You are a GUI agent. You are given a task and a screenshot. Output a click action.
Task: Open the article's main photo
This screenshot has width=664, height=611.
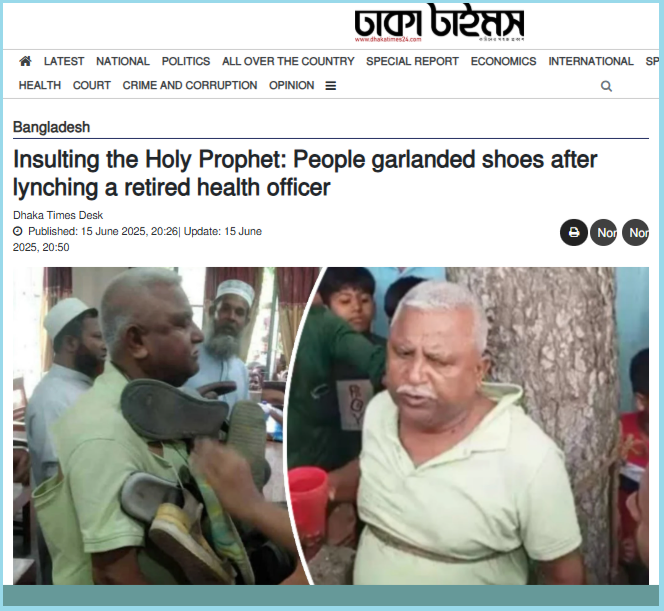point(331,426)
